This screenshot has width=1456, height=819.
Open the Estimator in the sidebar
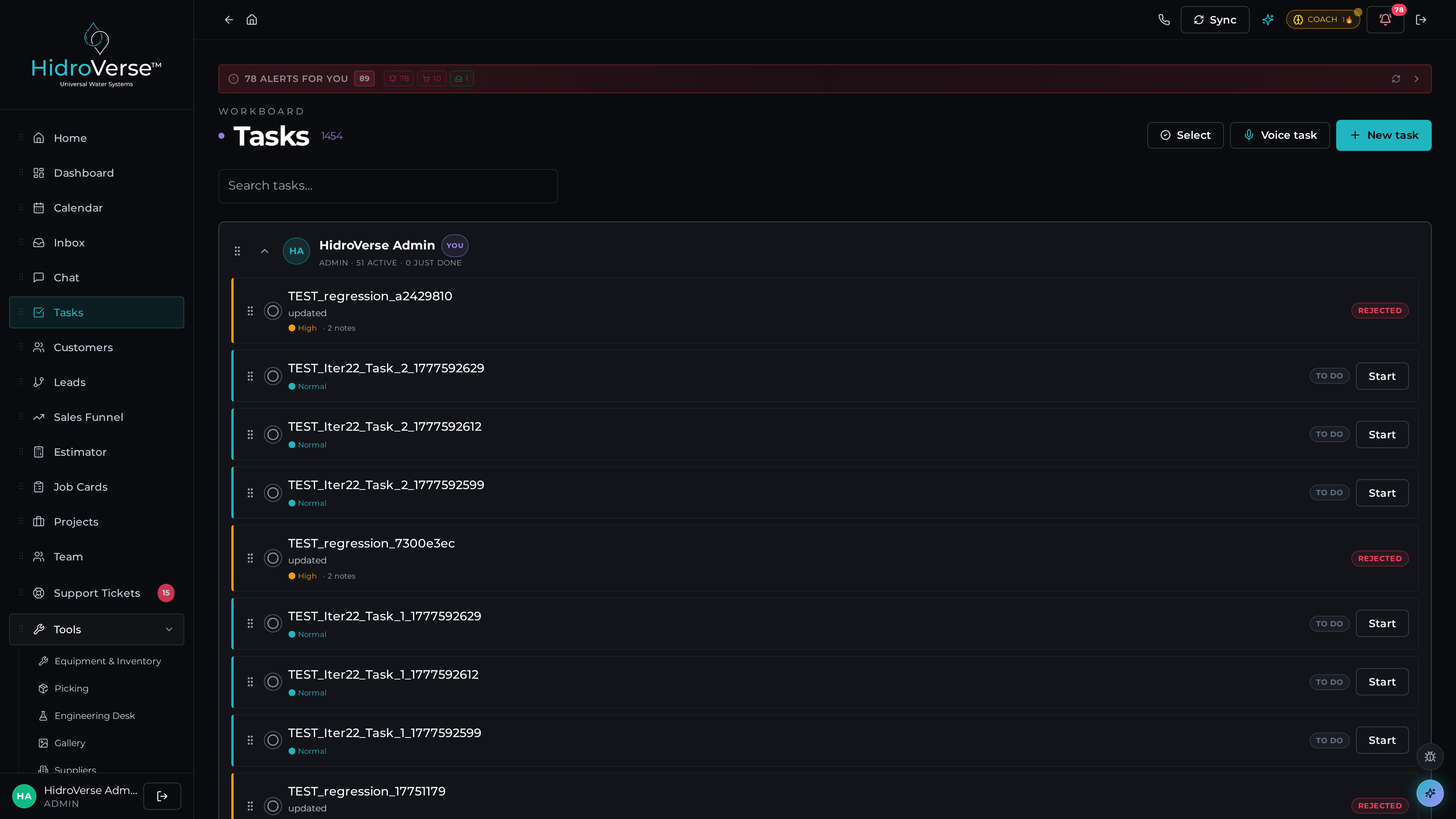97,452
